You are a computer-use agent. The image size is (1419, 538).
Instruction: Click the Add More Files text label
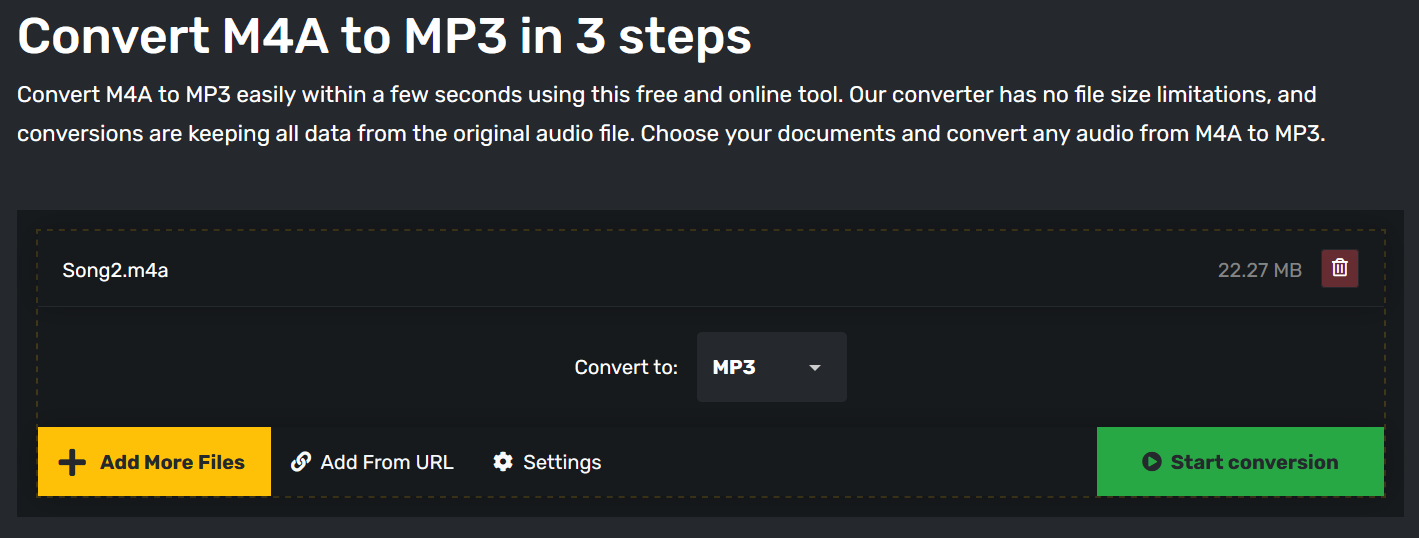click(x=172, y=462)
